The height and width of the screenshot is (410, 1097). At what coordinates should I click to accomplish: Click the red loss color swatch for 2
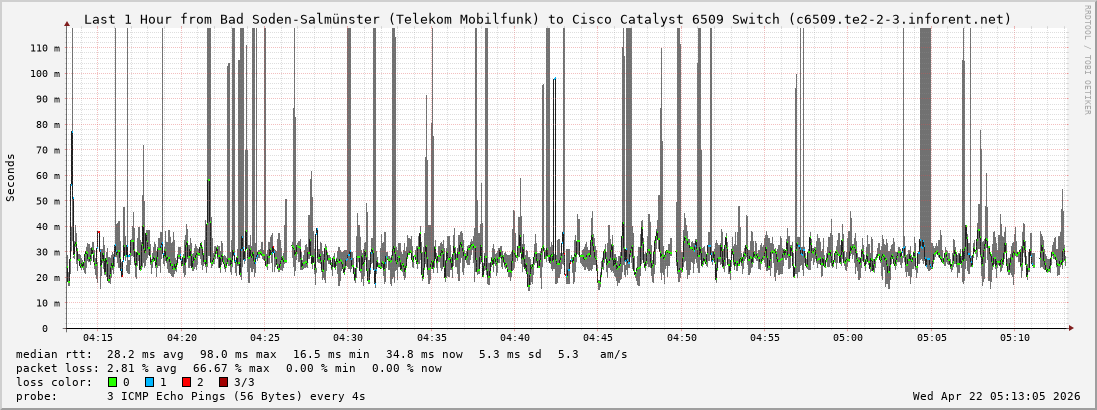186,382
